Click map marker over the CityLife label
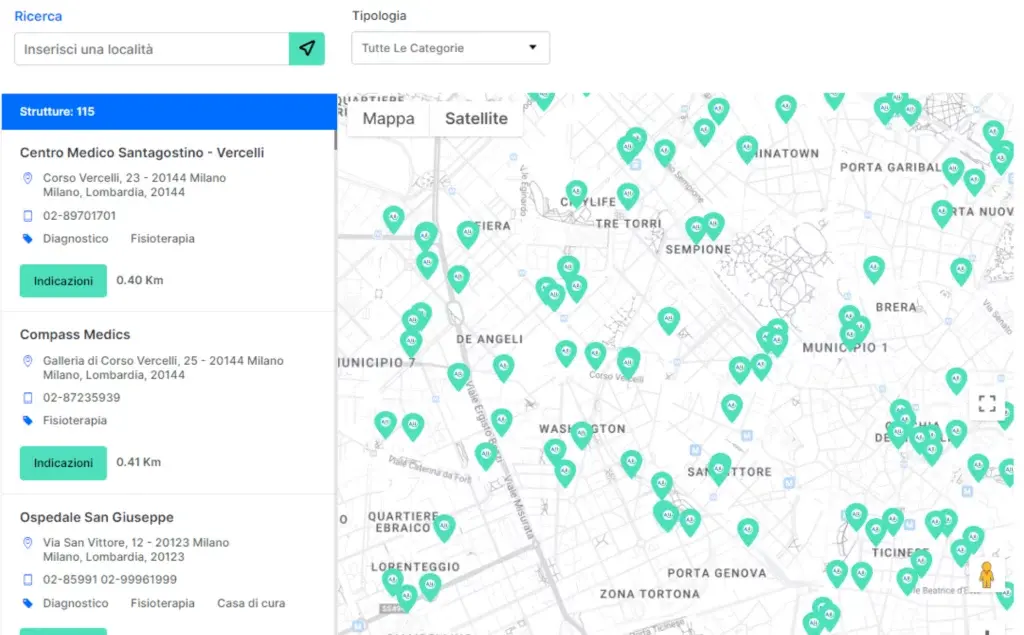 [576, 193]
